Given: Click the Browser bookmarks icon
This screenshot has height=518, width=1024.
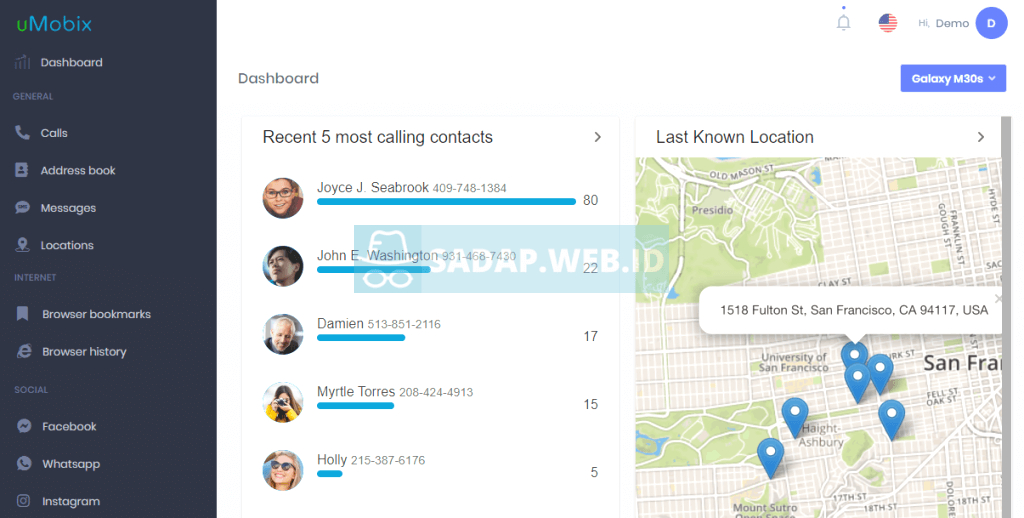Looking at the screenshot, I should coord(22,314).
